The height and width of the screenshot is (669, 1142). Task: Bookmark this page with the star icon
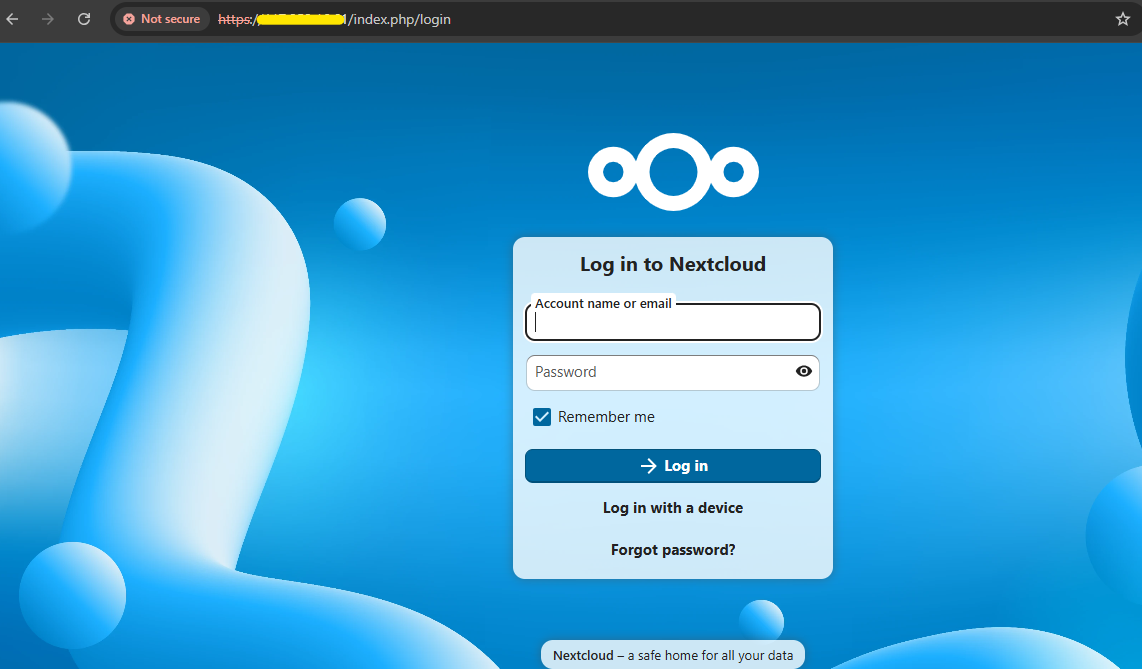[1122, 19]
